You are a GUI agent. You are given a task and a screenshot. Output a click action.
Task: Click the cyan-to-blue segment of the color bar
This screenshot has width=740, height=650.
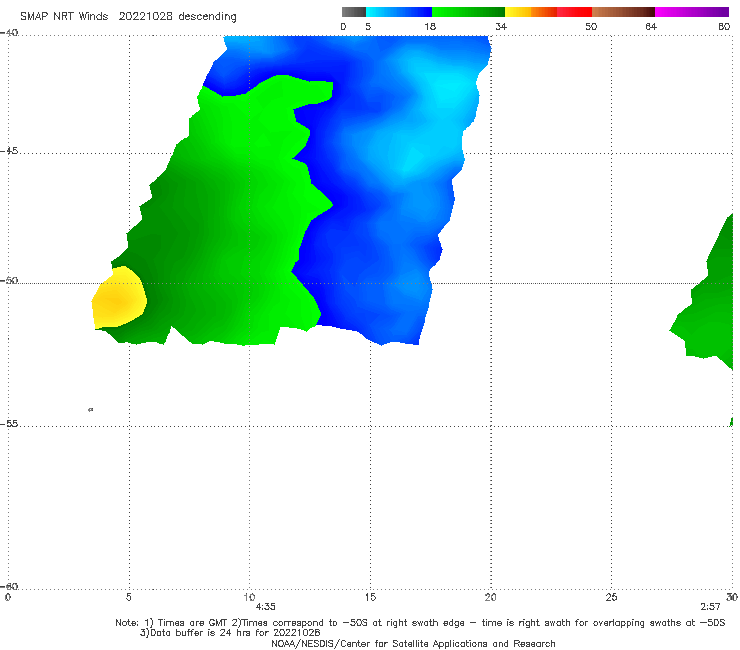pos(399,12)
